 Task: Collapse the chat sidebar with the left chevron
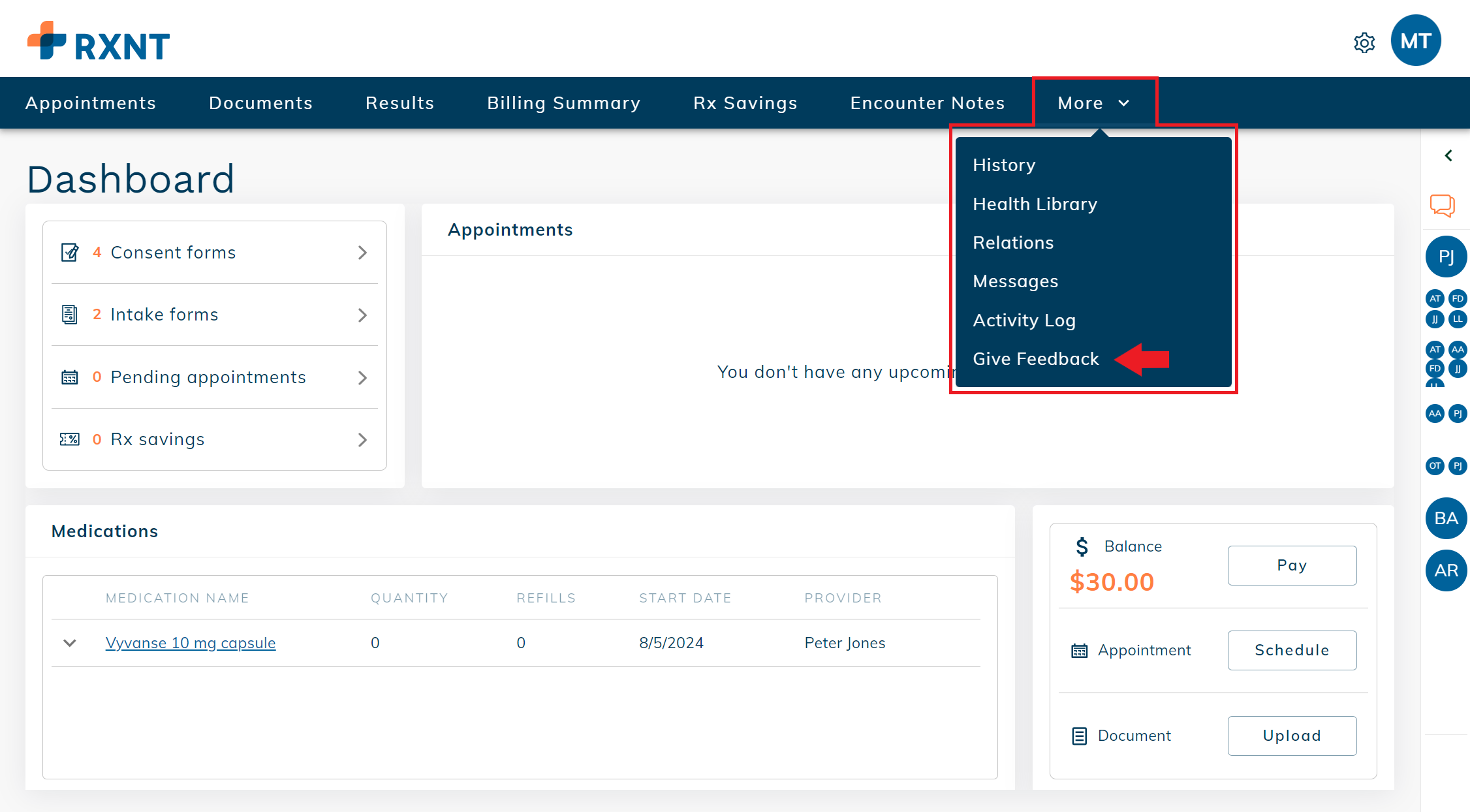[1448, 155]
